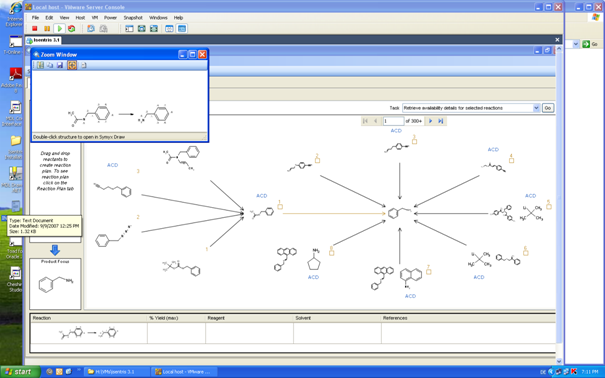This screenshot has width=605, height=378.
Task: Tick the orange checkbox beside reaction 3
Action: (x=414, y=142)
